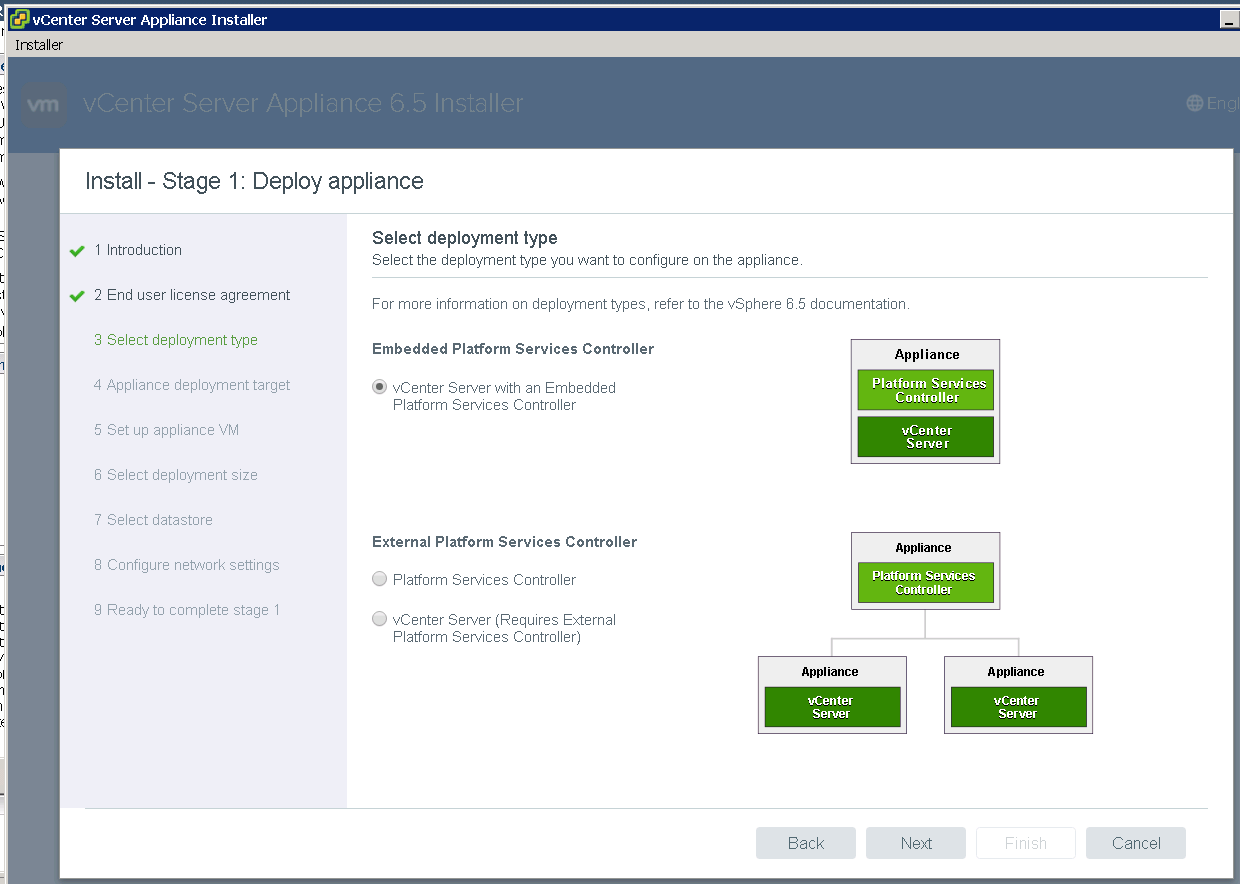The height and width of the screenshot is (884, 1240).
Task: Click the Cancel button
Action: click(x=1136, y=843)
